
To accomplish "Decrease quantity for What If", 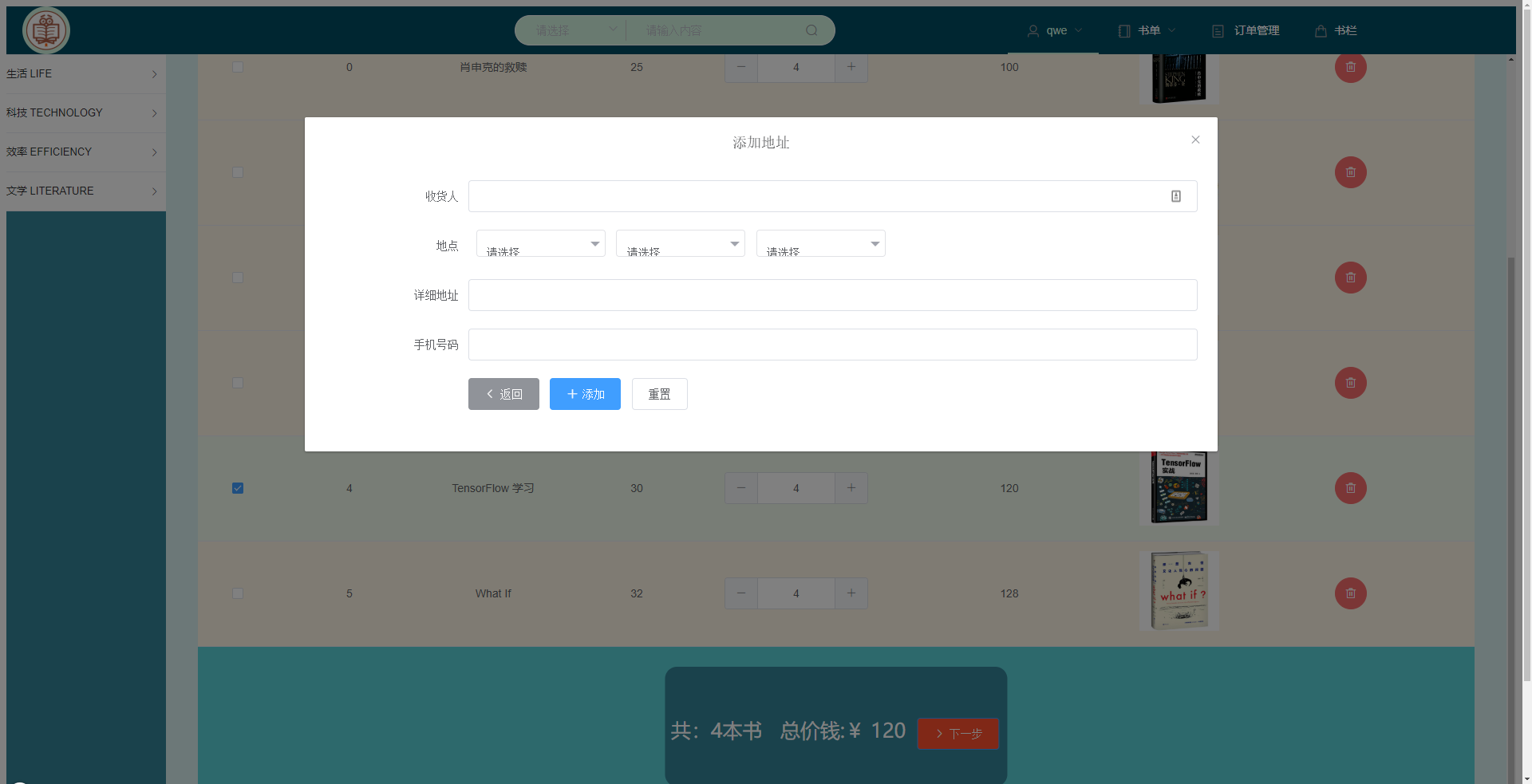I will 741,593.
